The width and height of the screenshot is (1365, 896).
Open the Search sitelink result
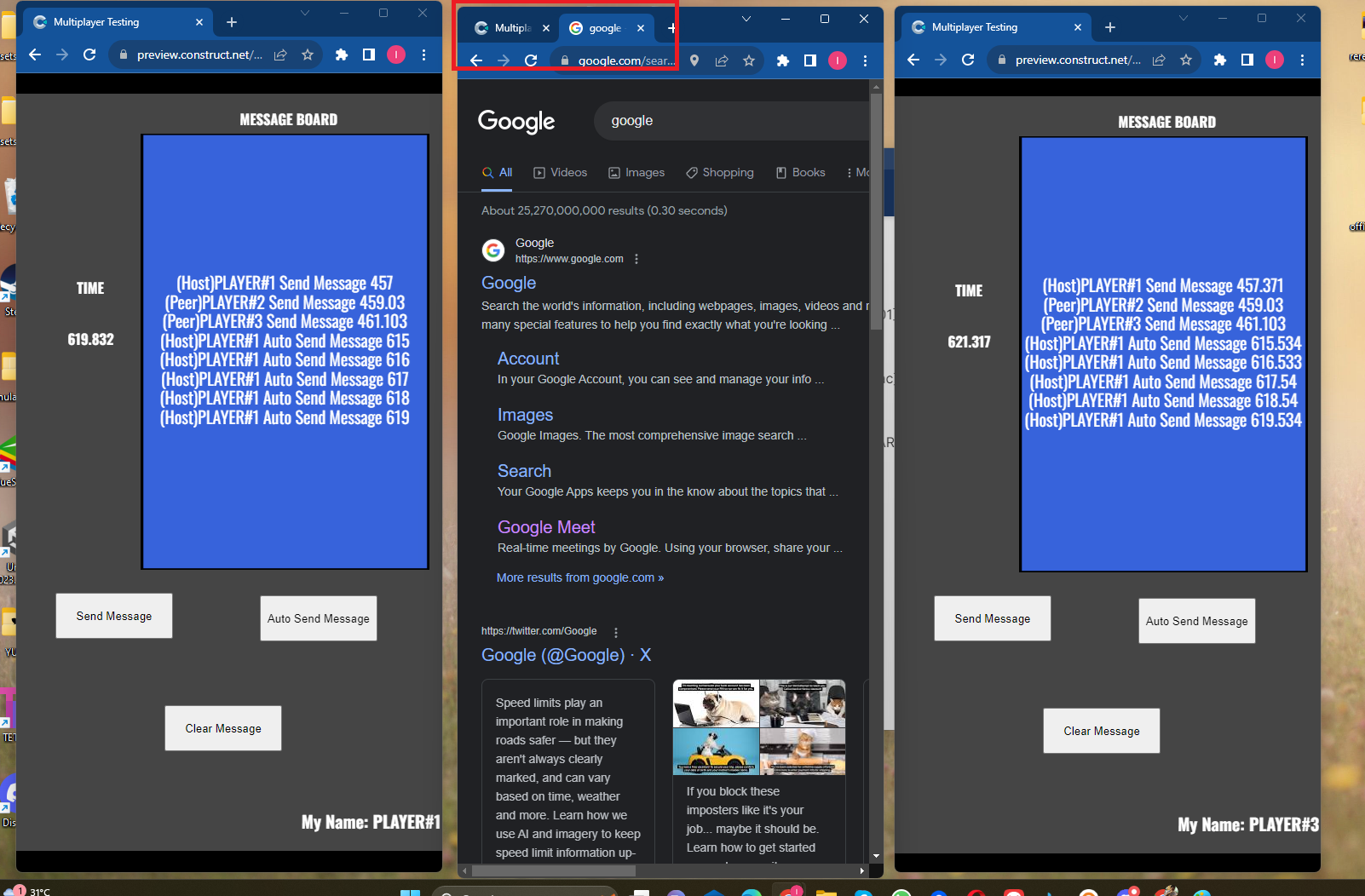pos(524,471)
